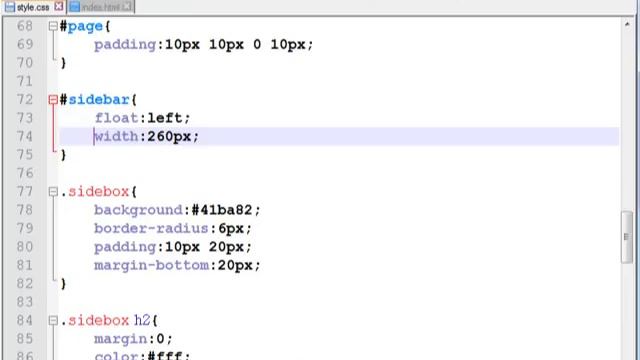
Task: Place cursor in '#page' selector
Action: coord(81,27)
